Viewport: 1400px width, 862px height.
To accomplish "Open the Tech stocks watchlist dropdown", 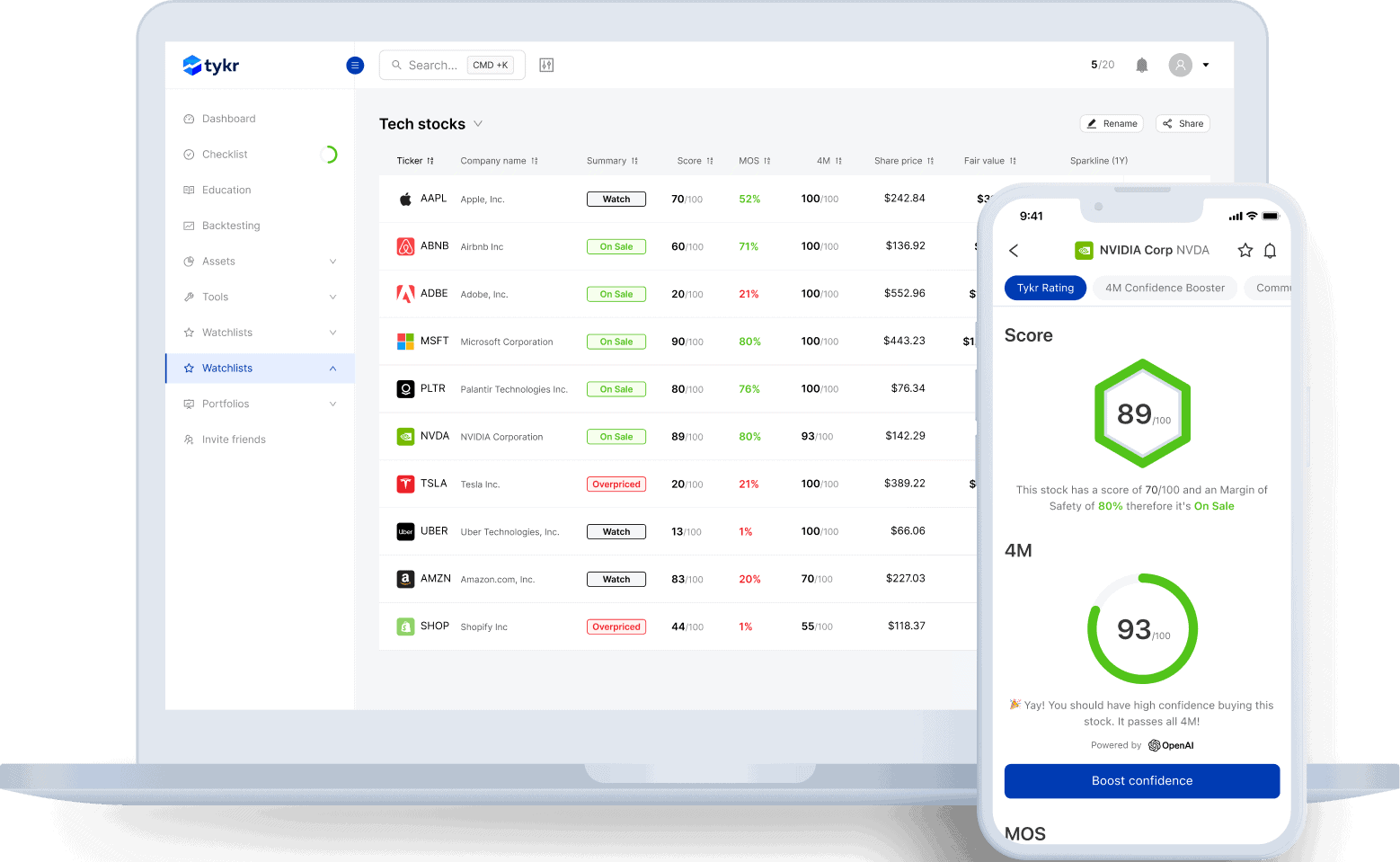I will point(478,124).
